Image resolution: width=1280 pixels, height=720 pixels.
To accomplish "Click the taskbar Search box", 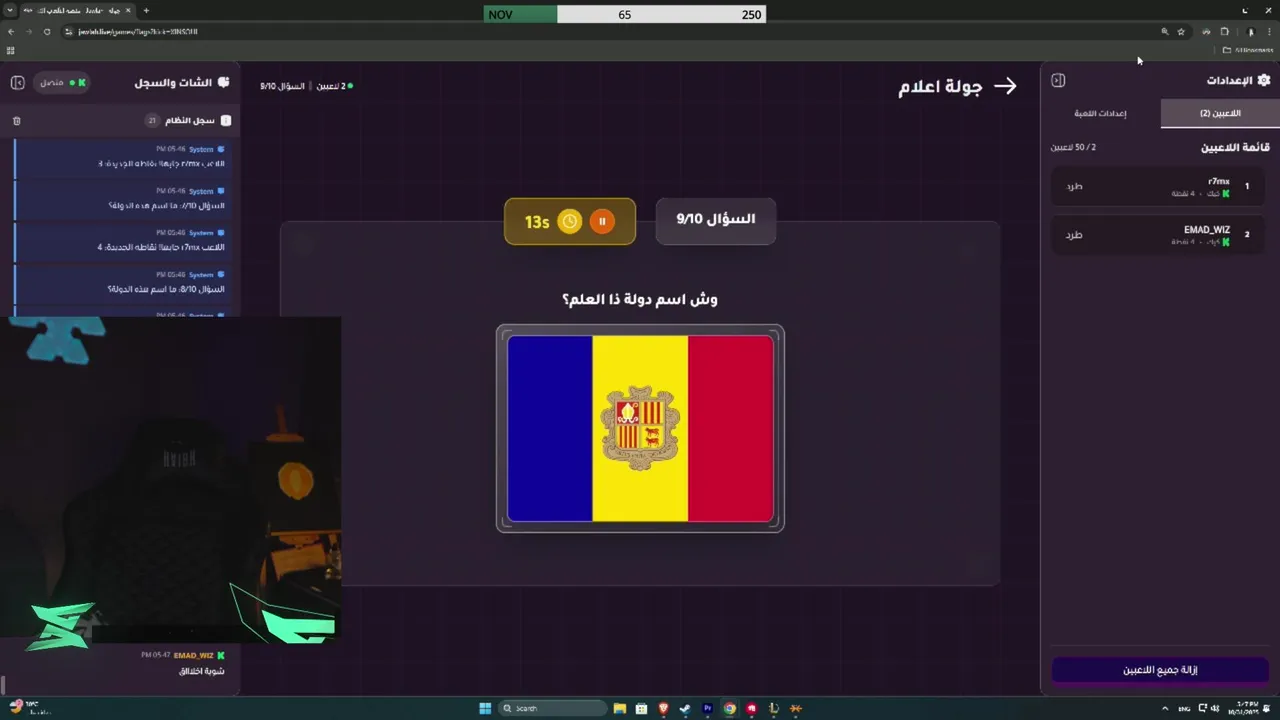I will 552,708.
